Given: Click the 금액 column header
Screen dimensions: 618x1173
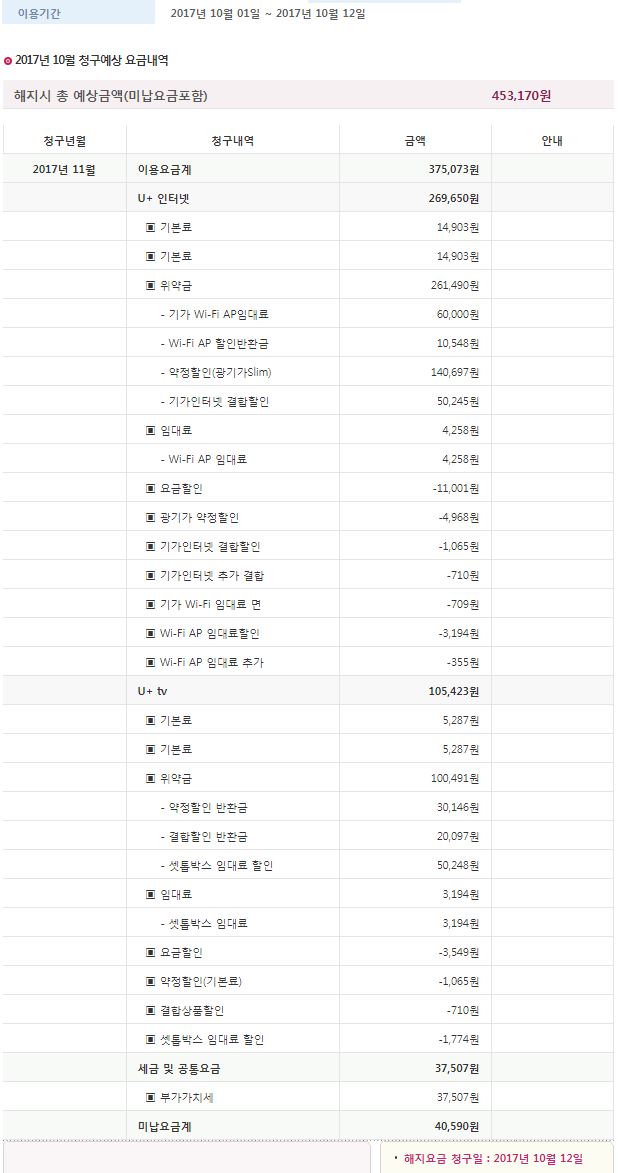Looking at the screenshot, I should pos(415,141).
